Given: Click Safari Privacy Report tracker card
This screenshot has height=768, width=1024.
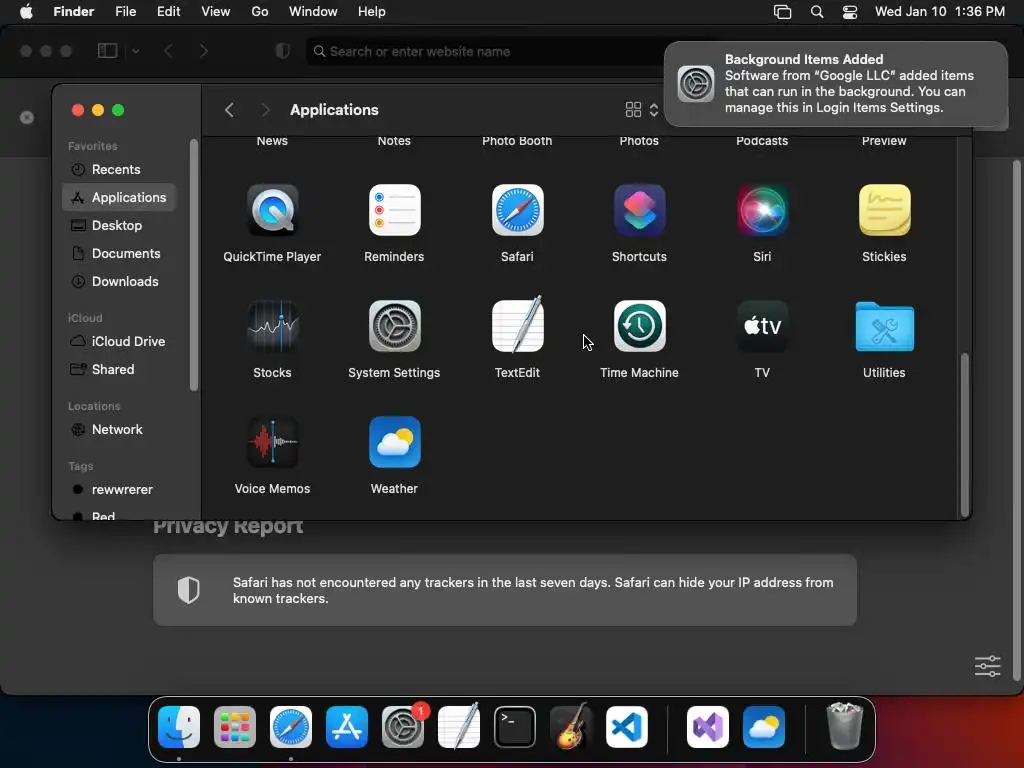Looking at the screenshot, I should click(505, 590).
